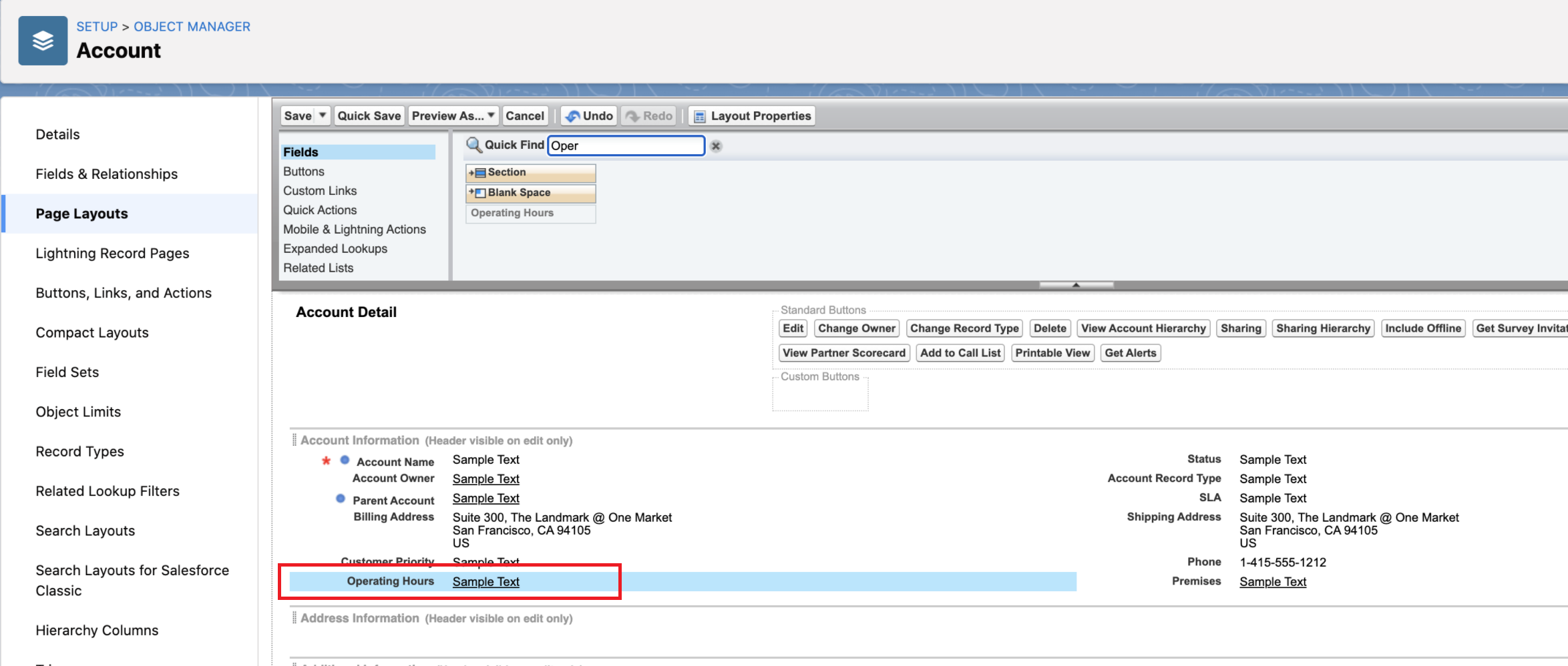Viewport: 1568px width, 666px height.
Task: Click the OBJECT MANAGER breadcrumb link
Action: point(192,27)
